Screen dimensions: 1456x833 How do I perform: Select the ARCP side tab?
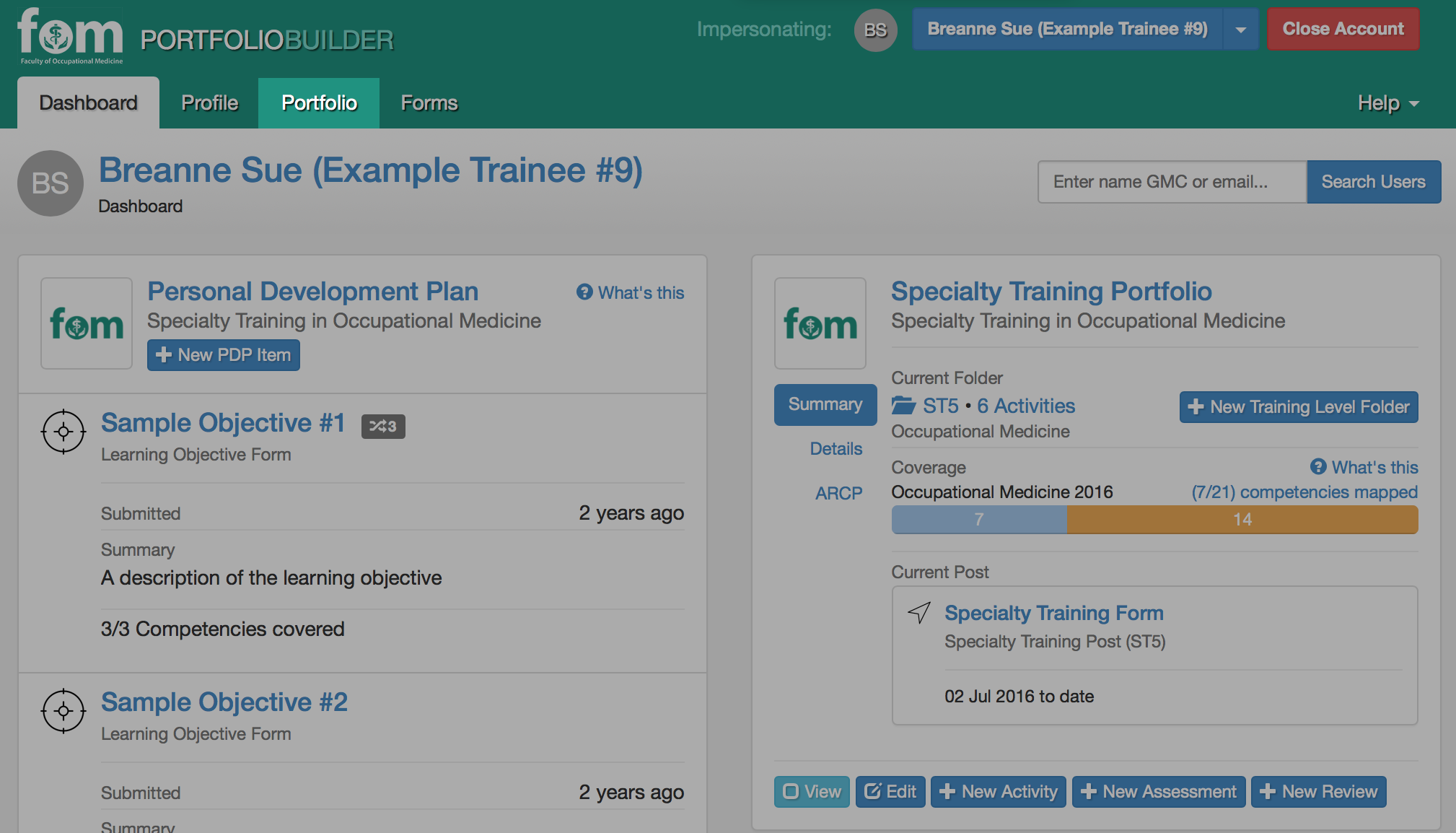pyautogui.click(x=838, y=494)
